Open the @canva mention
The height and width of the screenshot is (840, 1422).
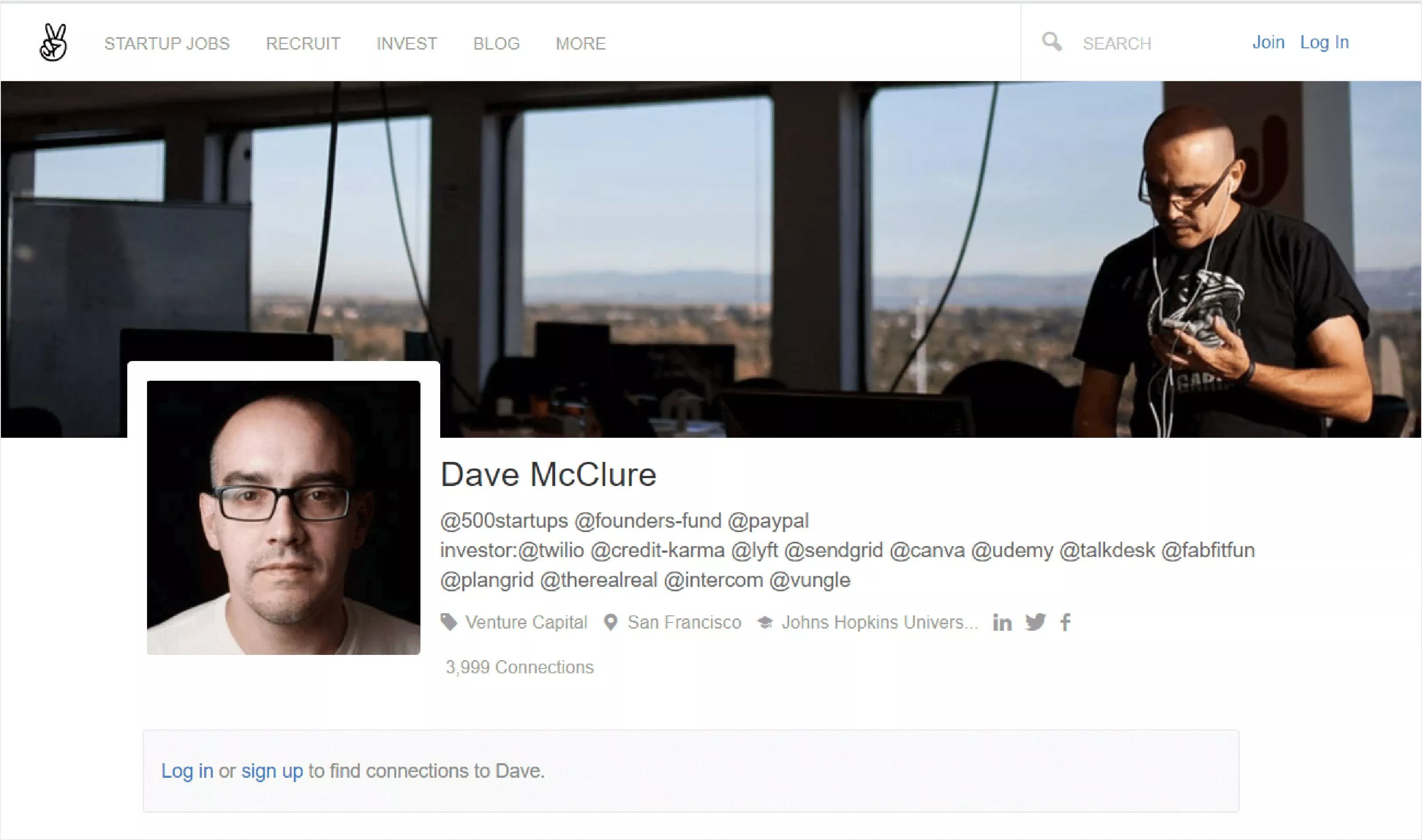tap(927, 550)
